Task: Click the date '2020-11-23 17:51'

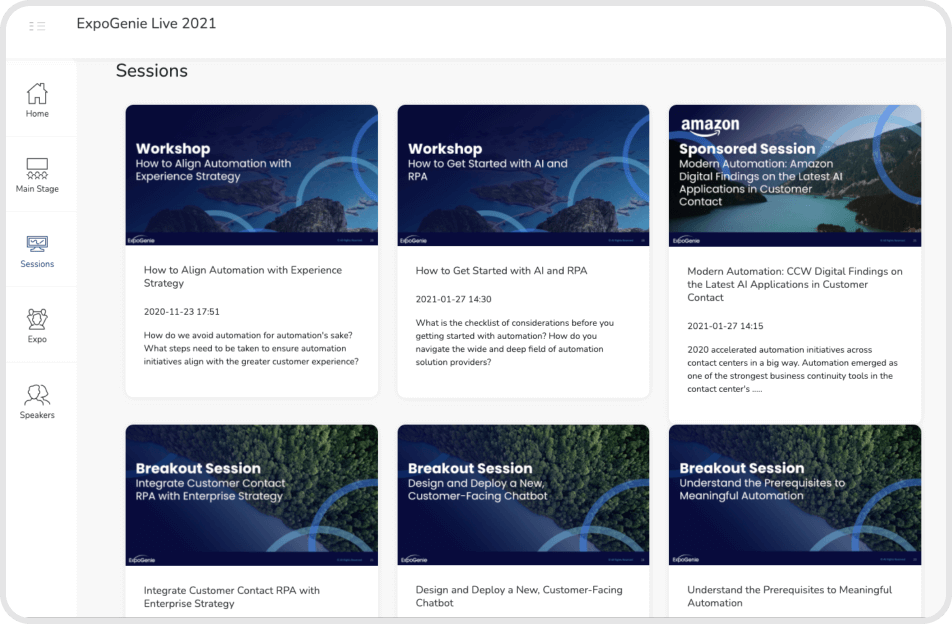Action: (182, 312)
